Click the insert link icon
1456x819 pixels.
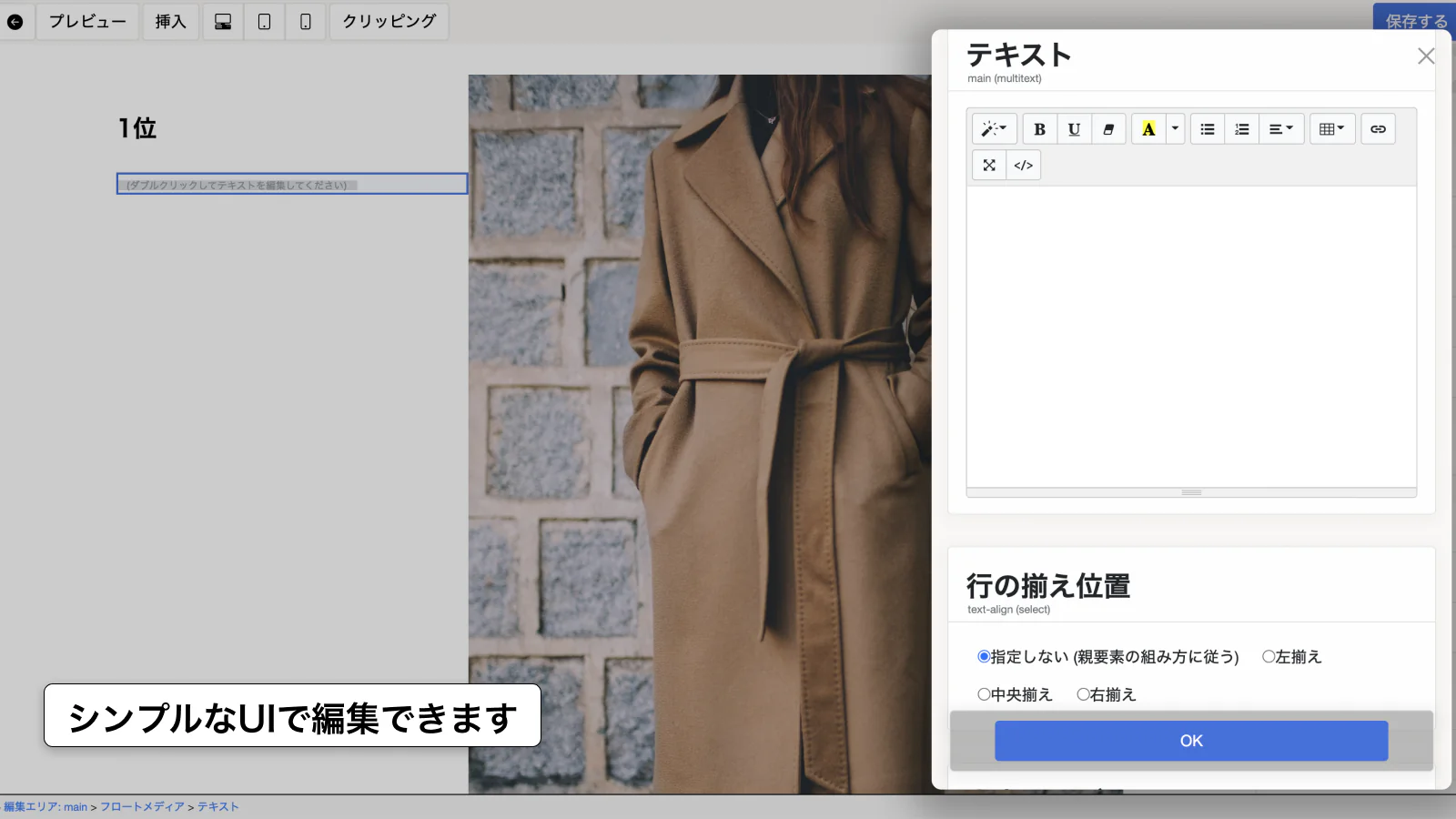click(x=1379, y=129)
